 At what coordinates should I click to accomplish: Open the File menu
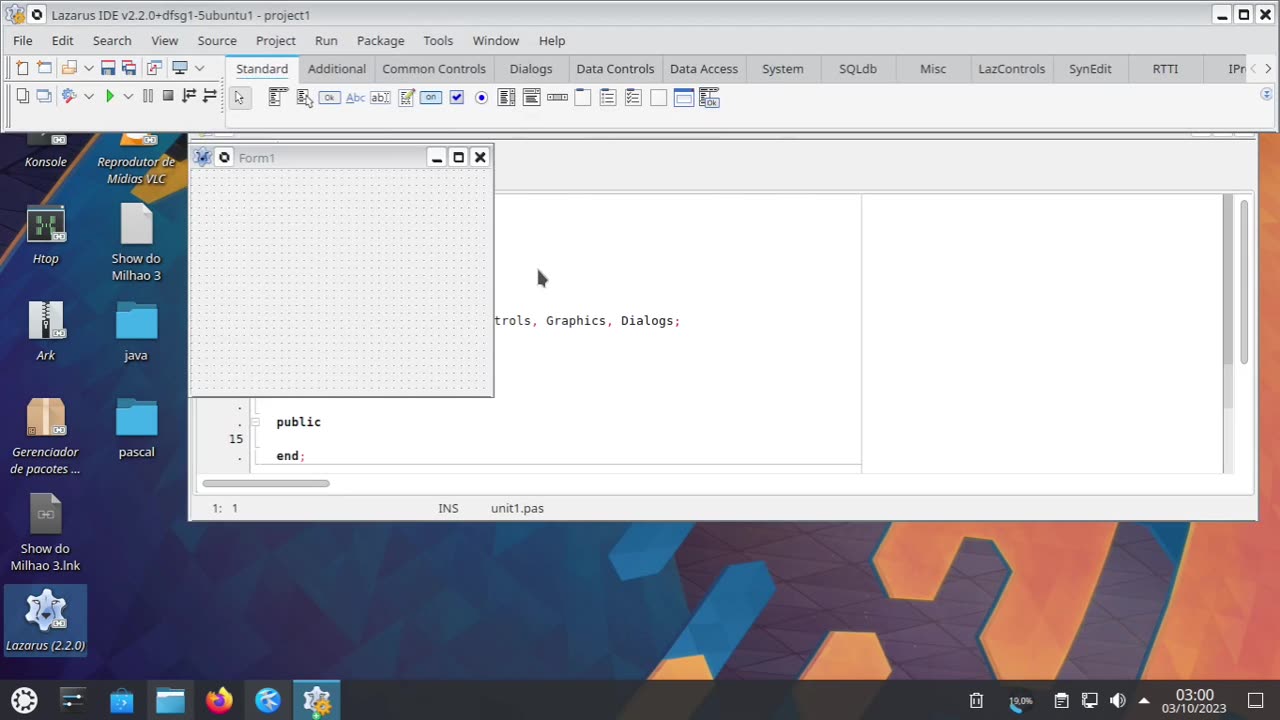(23, 41)
